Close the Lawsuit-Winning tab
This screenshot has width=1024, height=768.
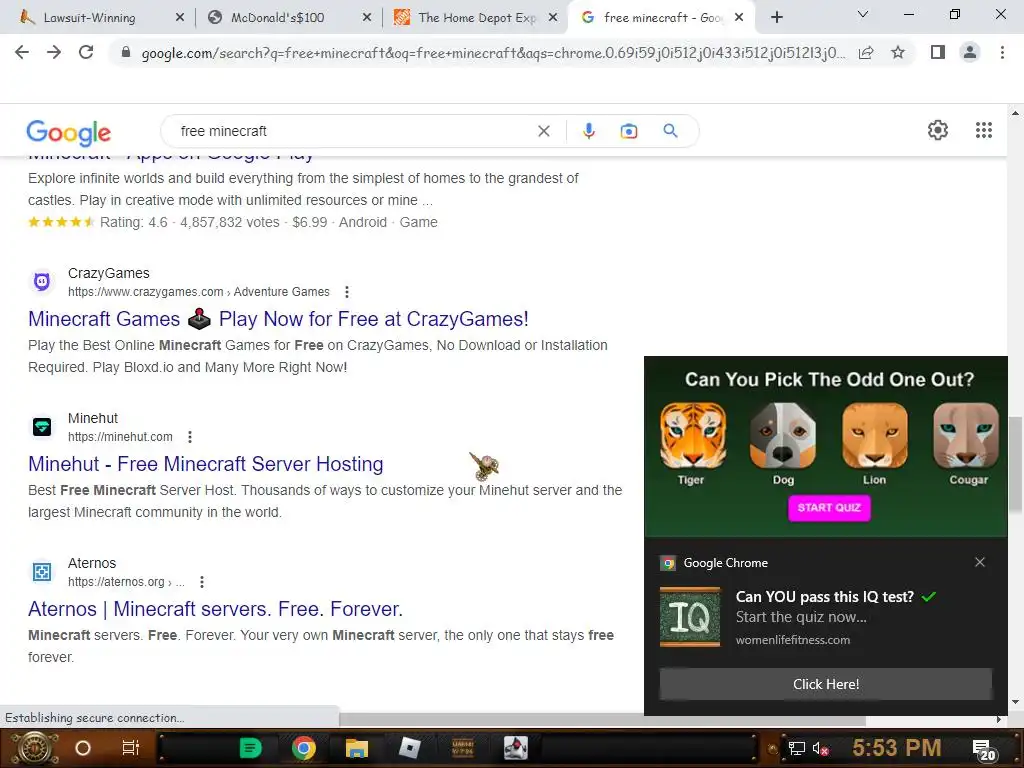(x=180, y=18)
